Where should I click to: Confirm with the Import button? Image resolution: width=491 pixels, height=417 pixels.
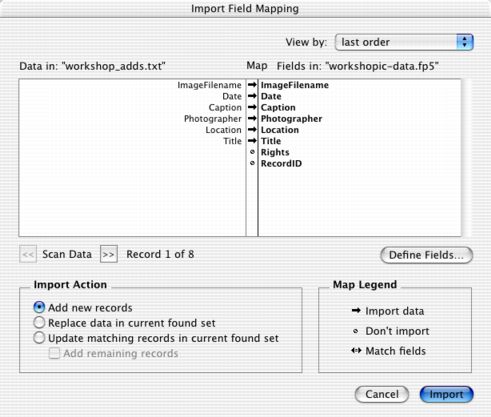(446, 394)
